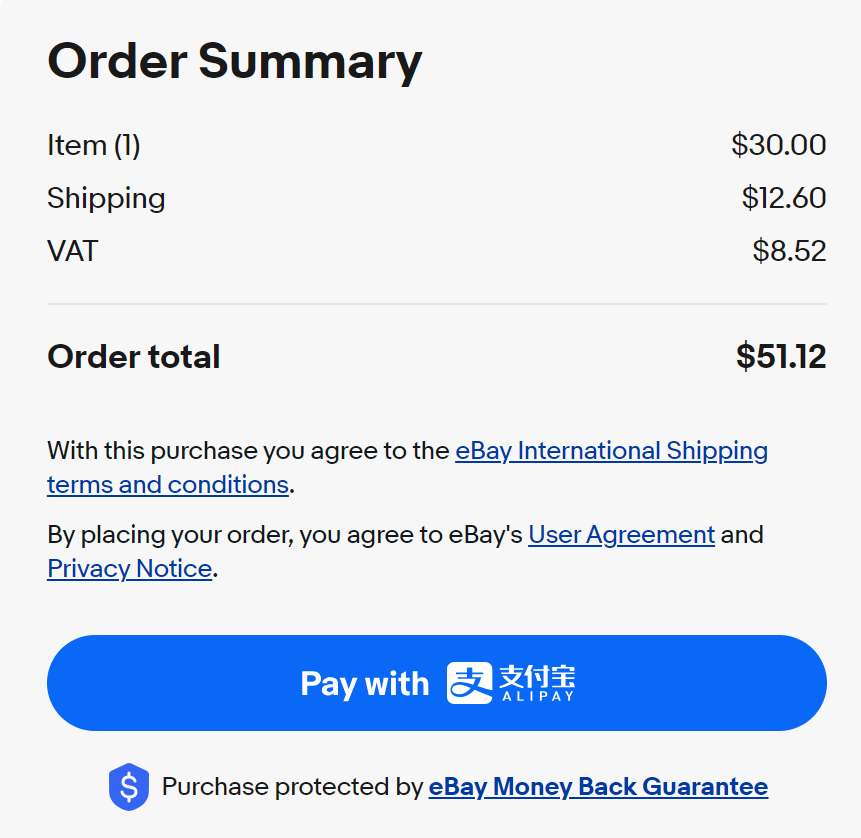Image resolution: width=861 pixels, height=838 pixels.
Task: Select the $8.52 VAT amount
Action: coord(789,250)
